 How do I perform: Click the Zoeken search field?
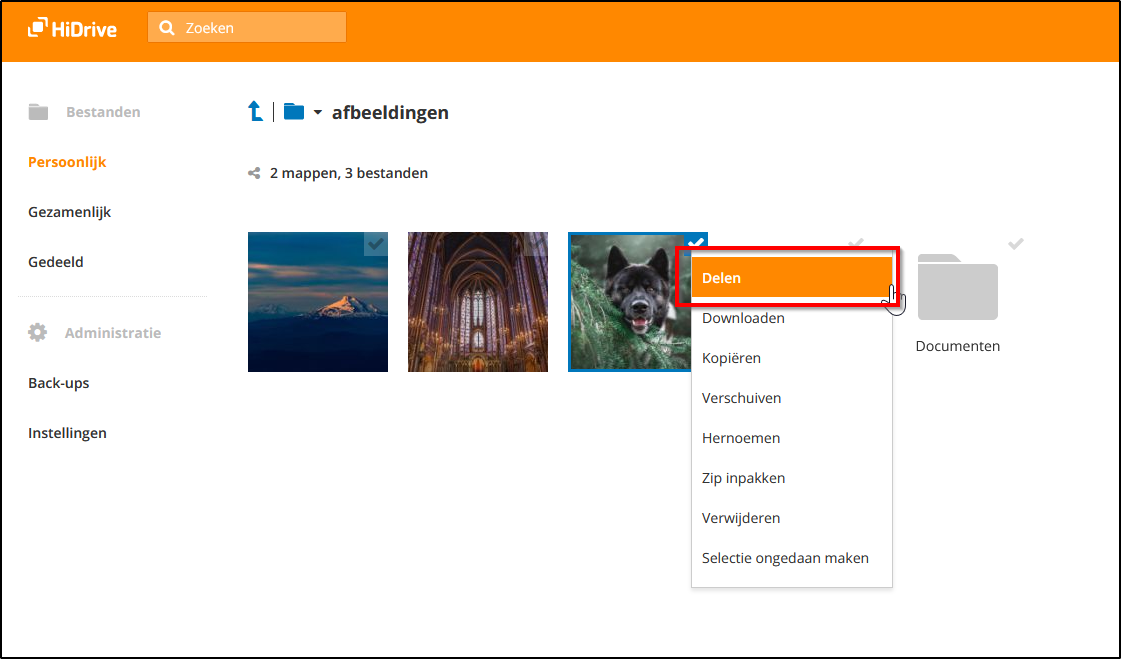coord(260,28)
